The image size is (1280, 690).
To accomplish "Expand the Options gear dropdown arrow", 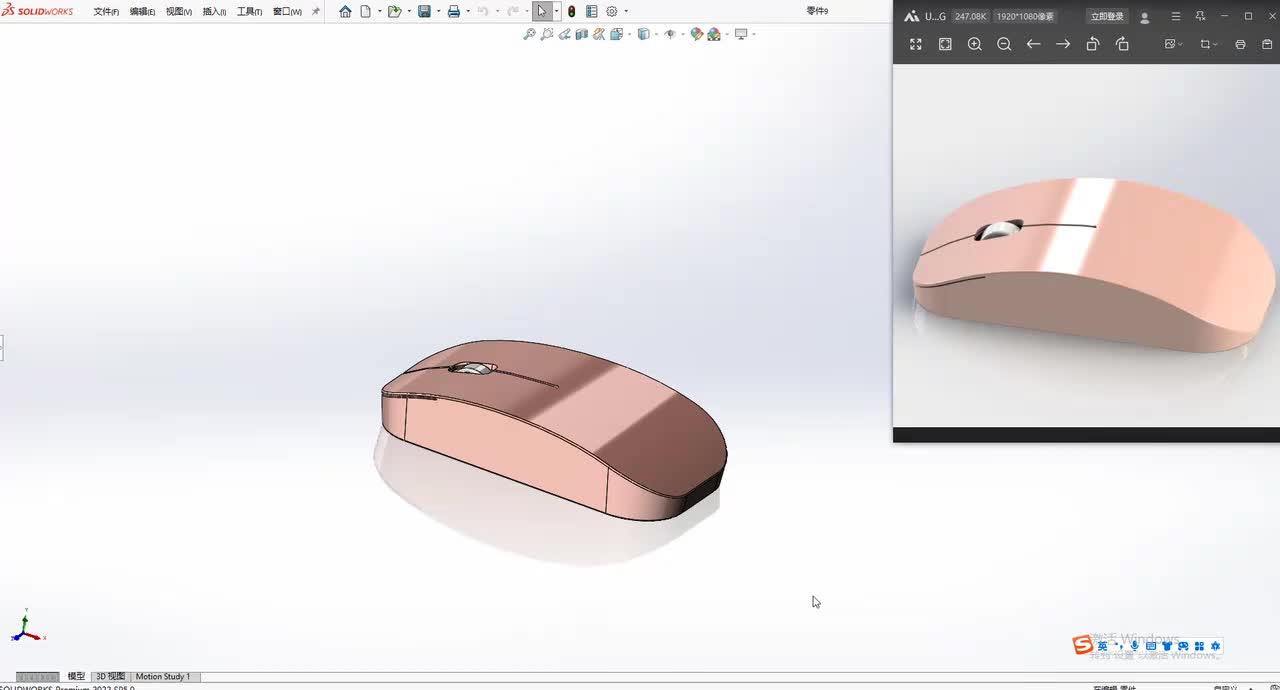I will pyautogui.click(x=626, y=12).
